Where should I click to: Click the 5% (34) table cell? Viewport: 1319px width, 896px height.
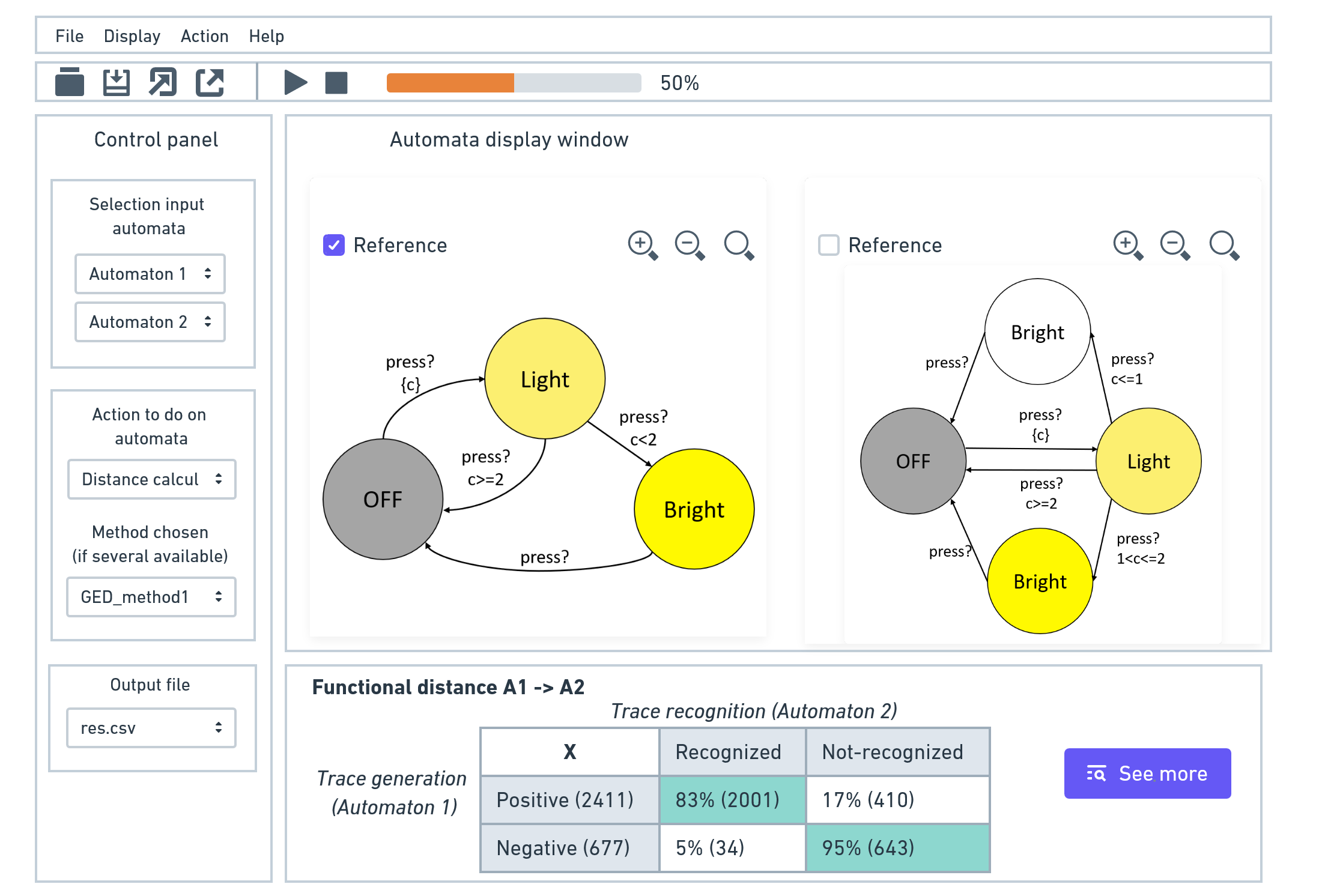point(733,848)
